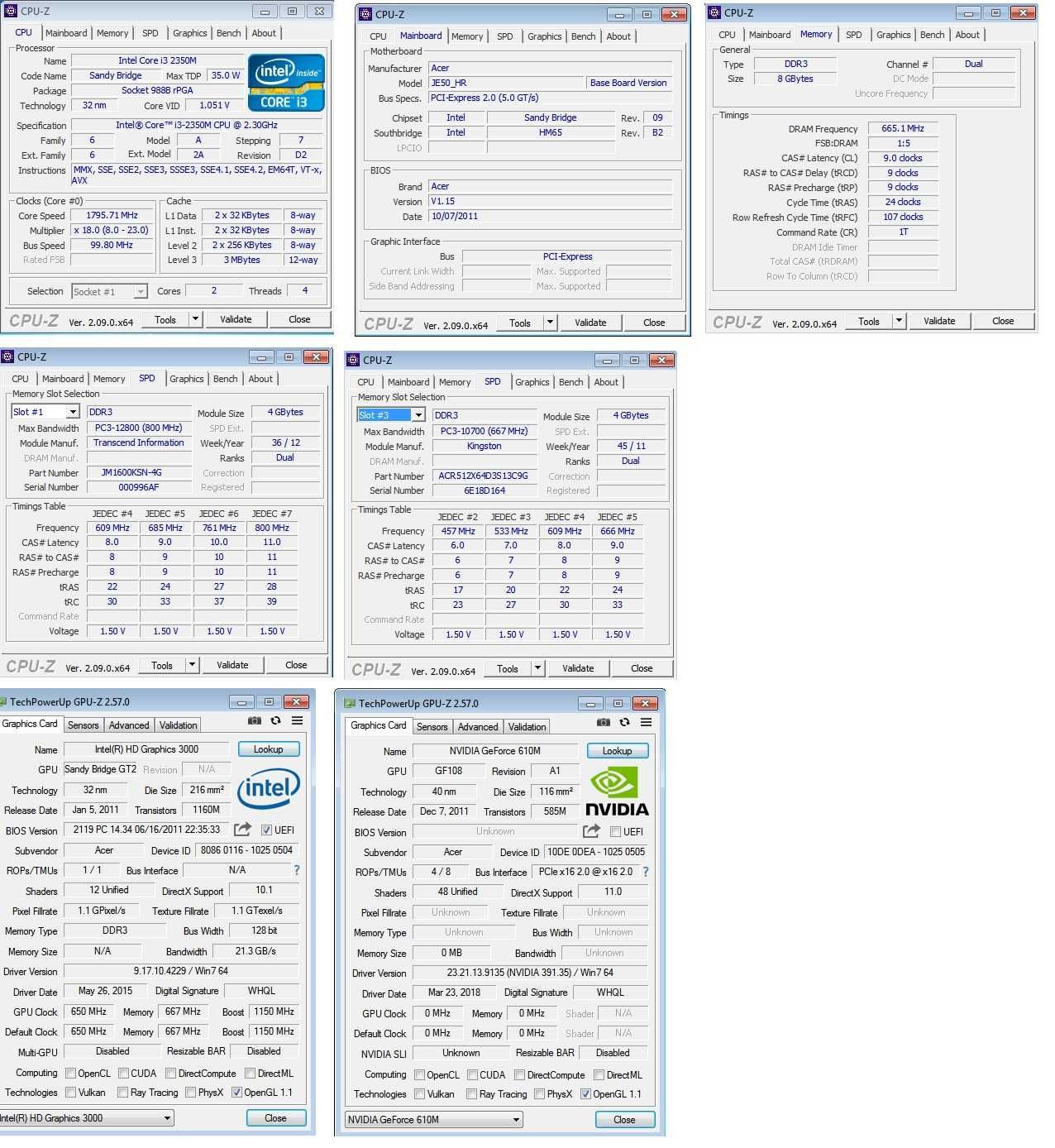Click the Tools button in the Slot #1 SPD window

pos(162,665)
